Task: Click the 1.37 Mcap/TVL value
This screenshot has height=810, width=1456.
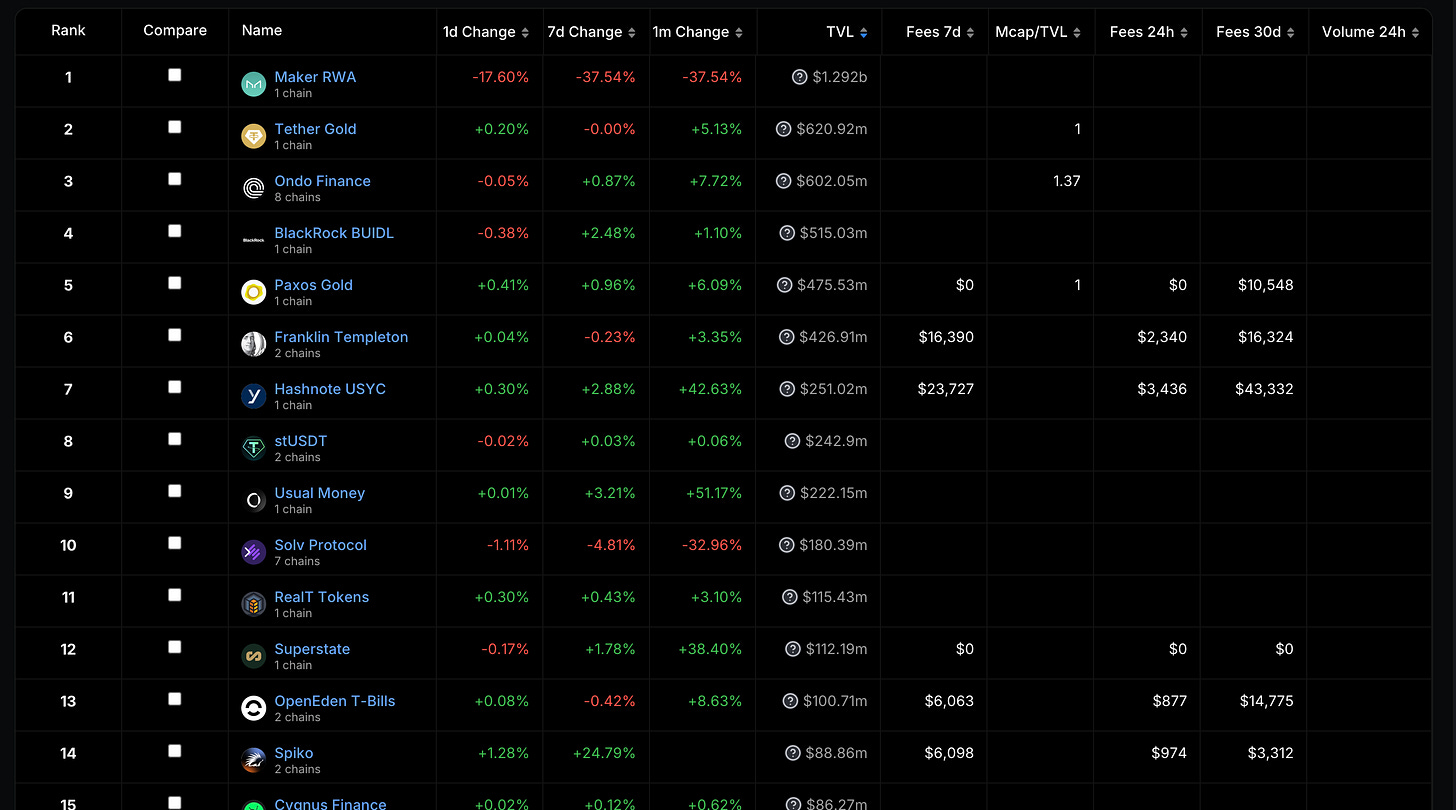Action: click(x=1067, y=181)
